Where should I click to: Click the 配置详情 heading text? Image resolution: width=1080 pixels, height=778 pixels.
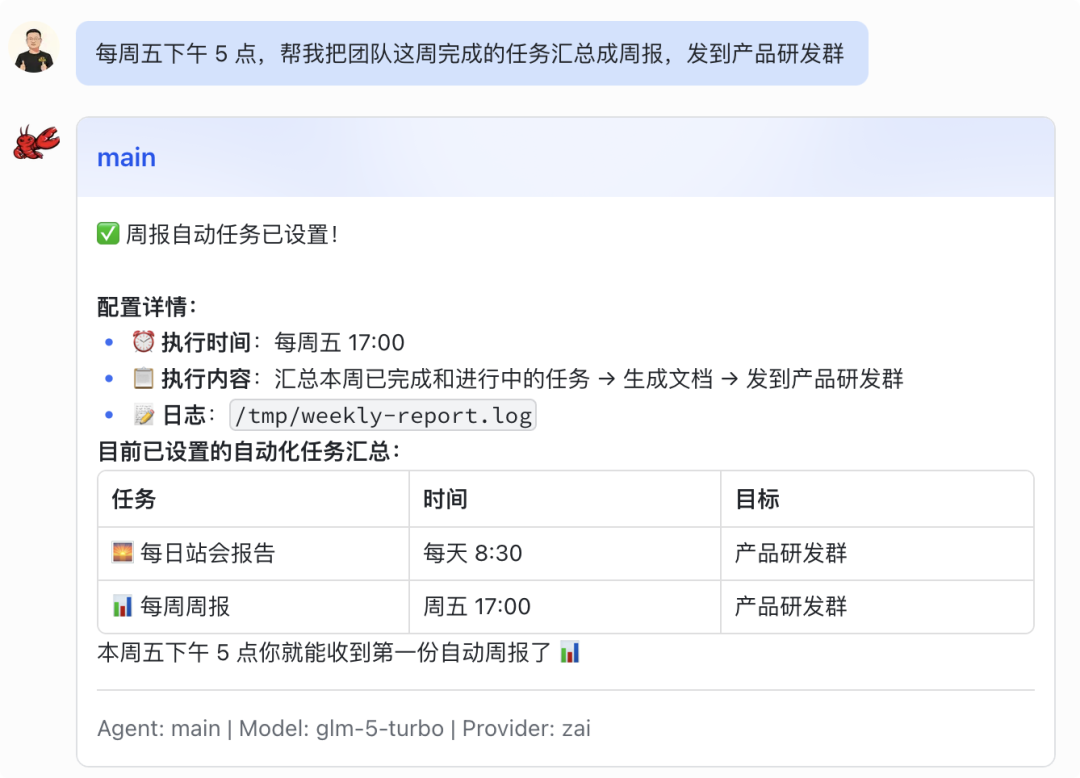pos(147,307)
